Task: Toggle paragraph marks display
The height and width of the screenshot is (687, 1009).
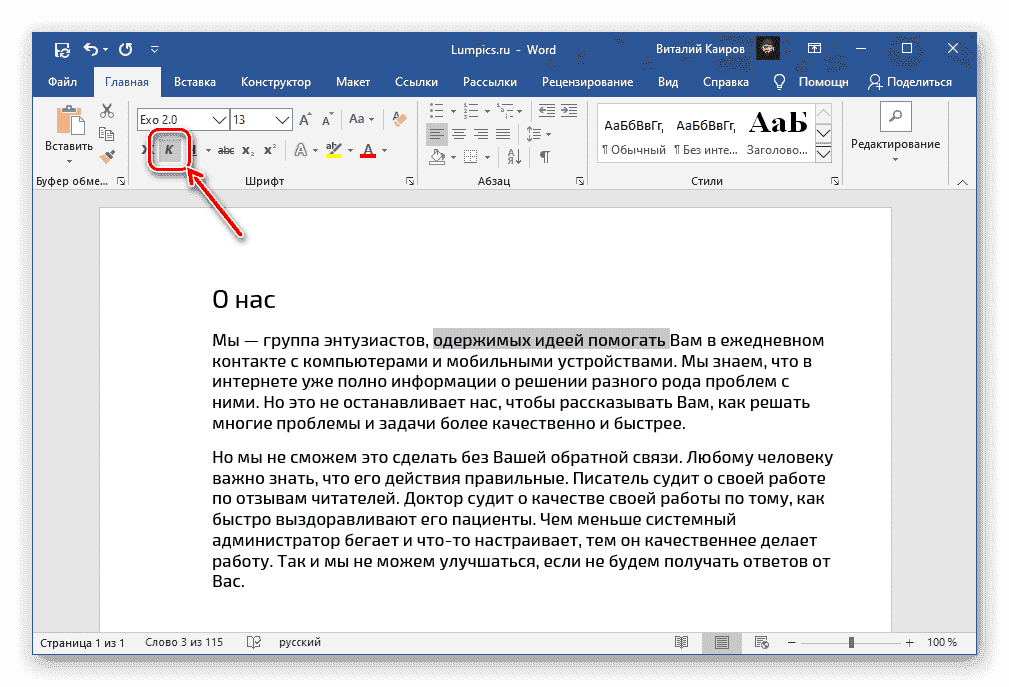Action: (547, 157)
